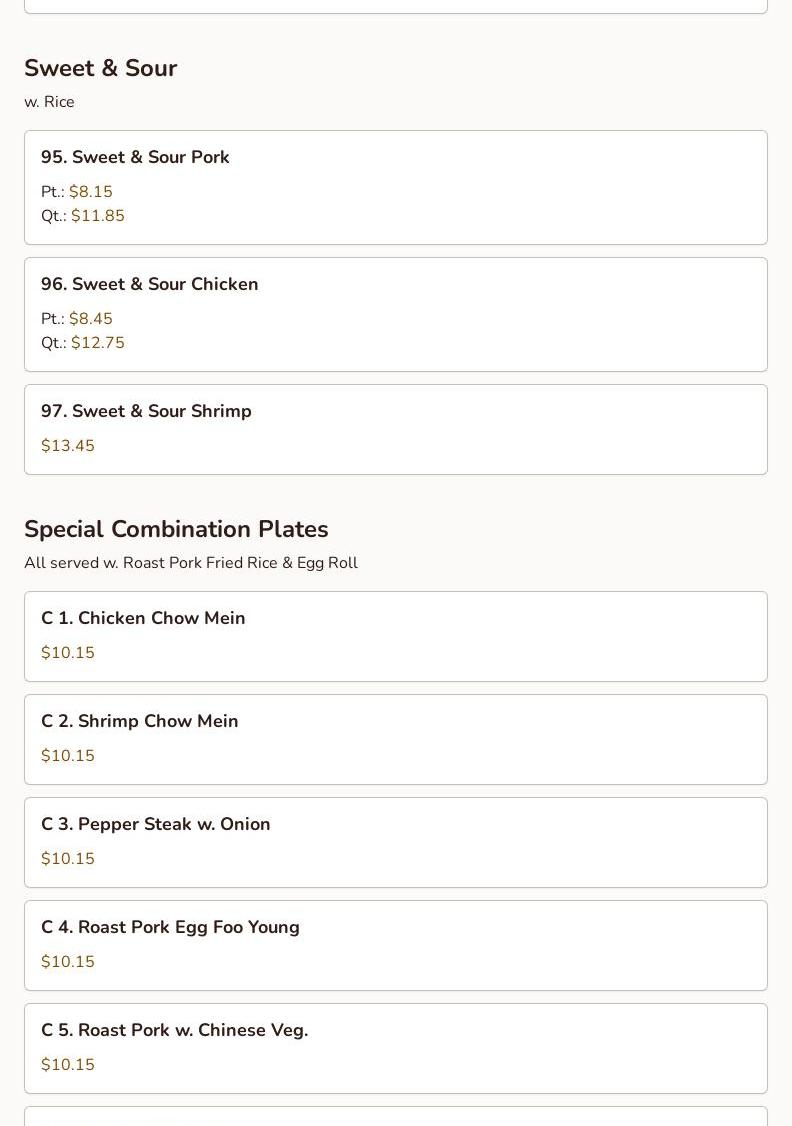Select the 95. Sweet & Sour Pork item

click(396, 187)
